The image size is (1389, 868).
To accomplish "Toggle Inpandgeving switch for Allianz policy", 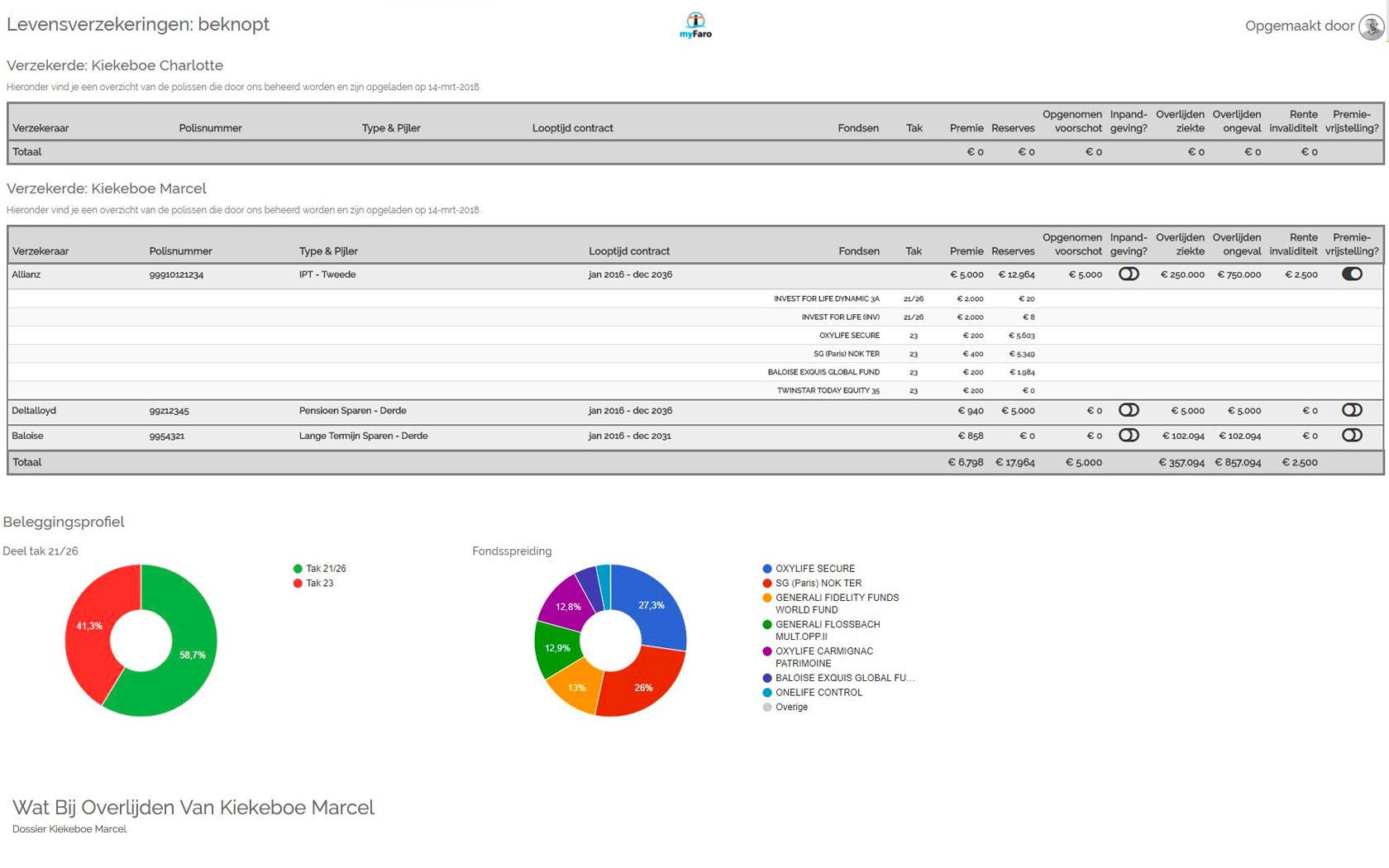I will (x=1129, y=274).
